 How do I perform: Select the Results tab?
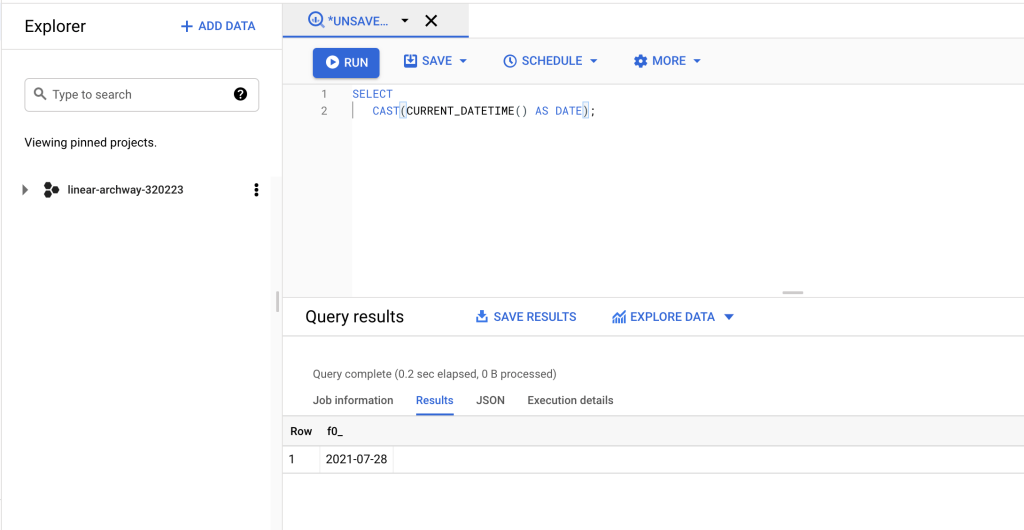(x=435, y=400)
